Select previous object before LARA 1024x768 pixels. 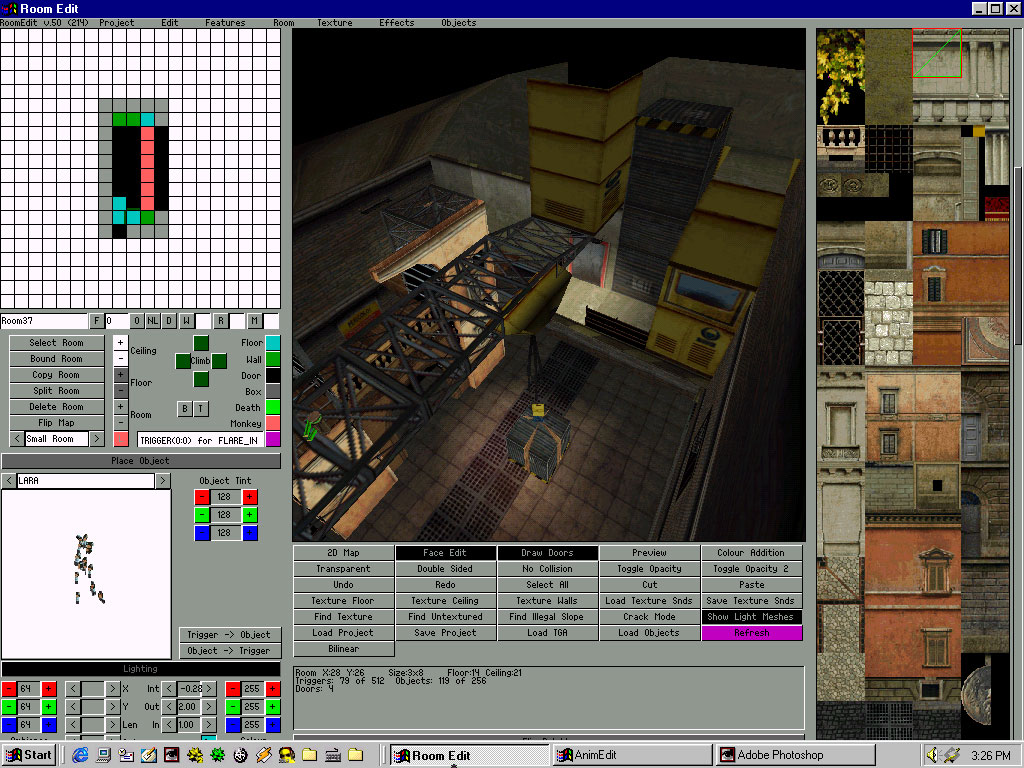[x=8, y=481]
